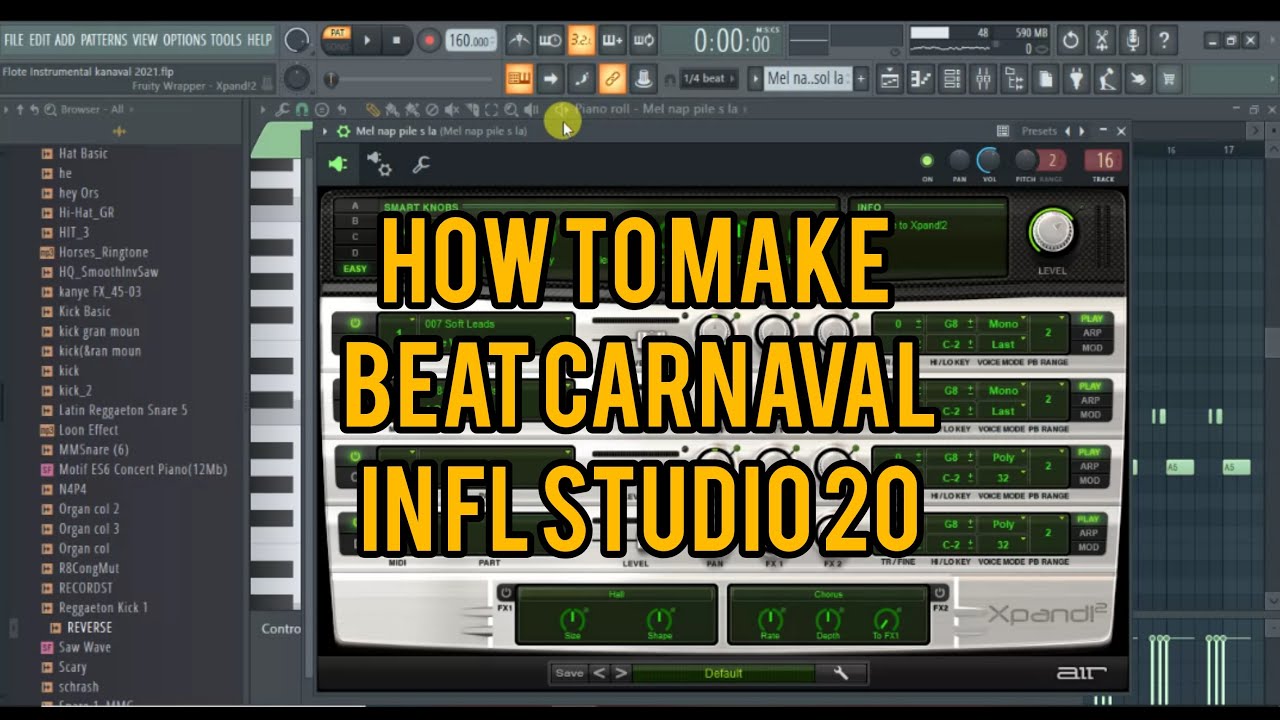Open the EDIT menu

[40, 40]
